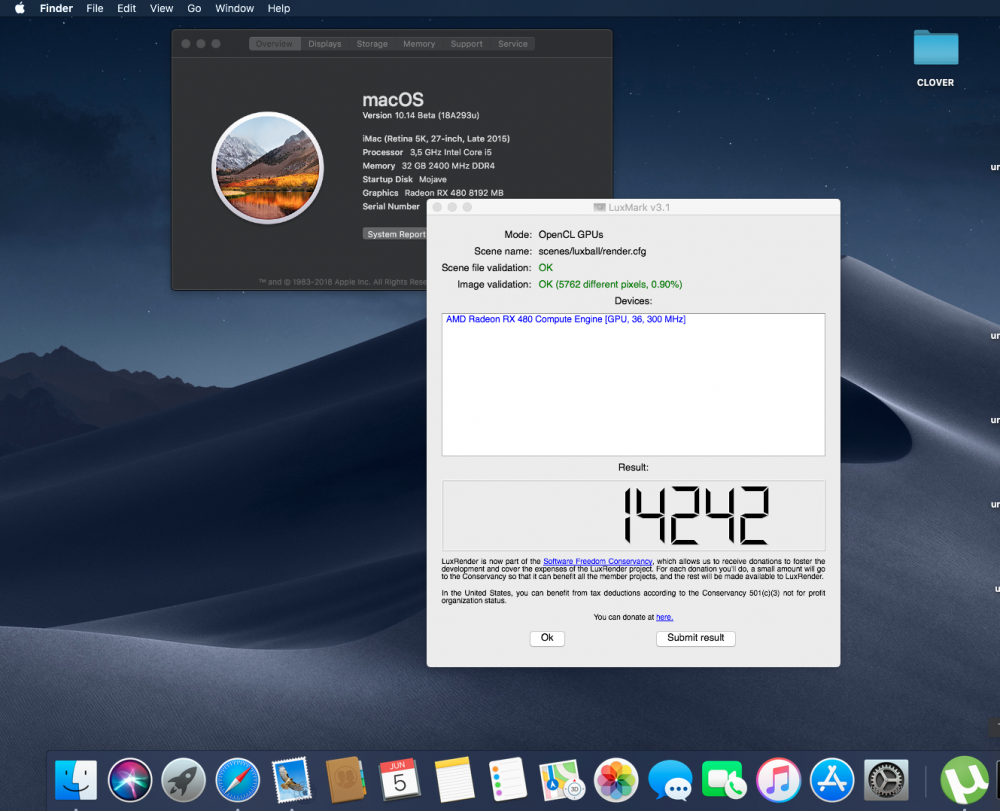Open Finder from the Dock
1000x811 pixels.
tap(76, 780)
